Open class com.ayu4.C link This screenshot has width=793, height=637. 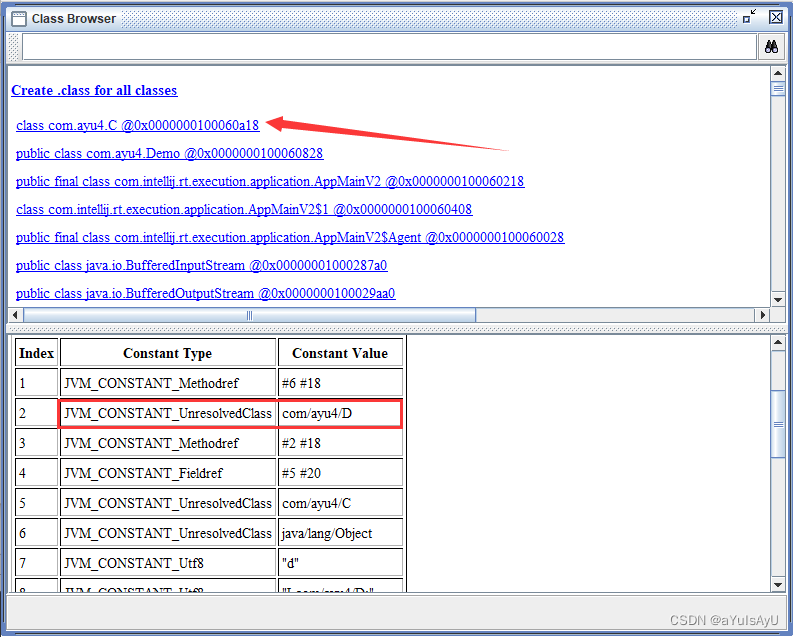click(138, 125)
